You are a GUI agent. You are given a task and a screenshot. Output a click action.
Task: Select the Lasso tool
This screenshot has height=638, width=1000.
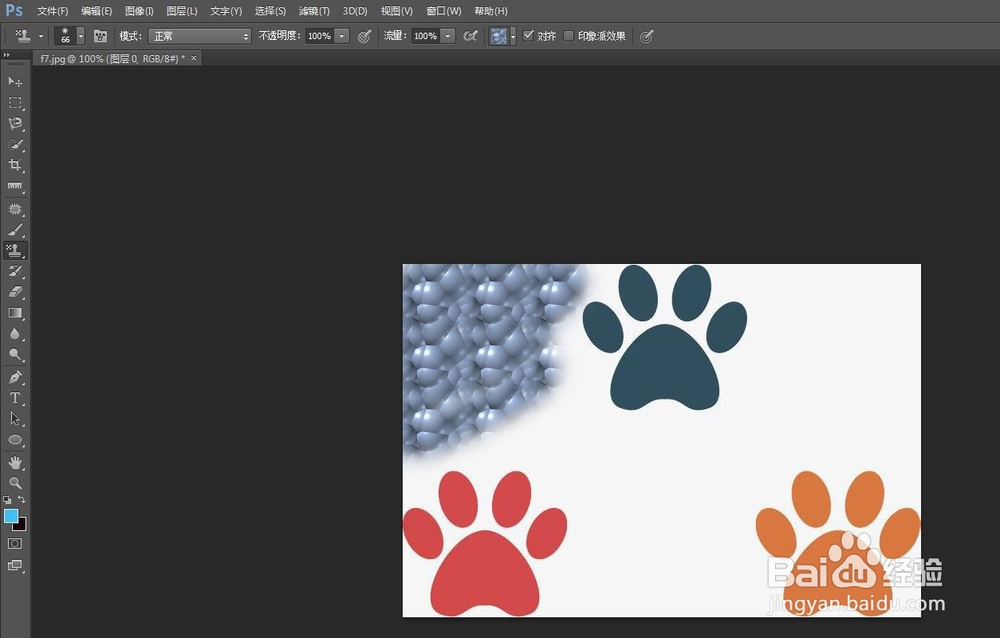coord(15,123)
